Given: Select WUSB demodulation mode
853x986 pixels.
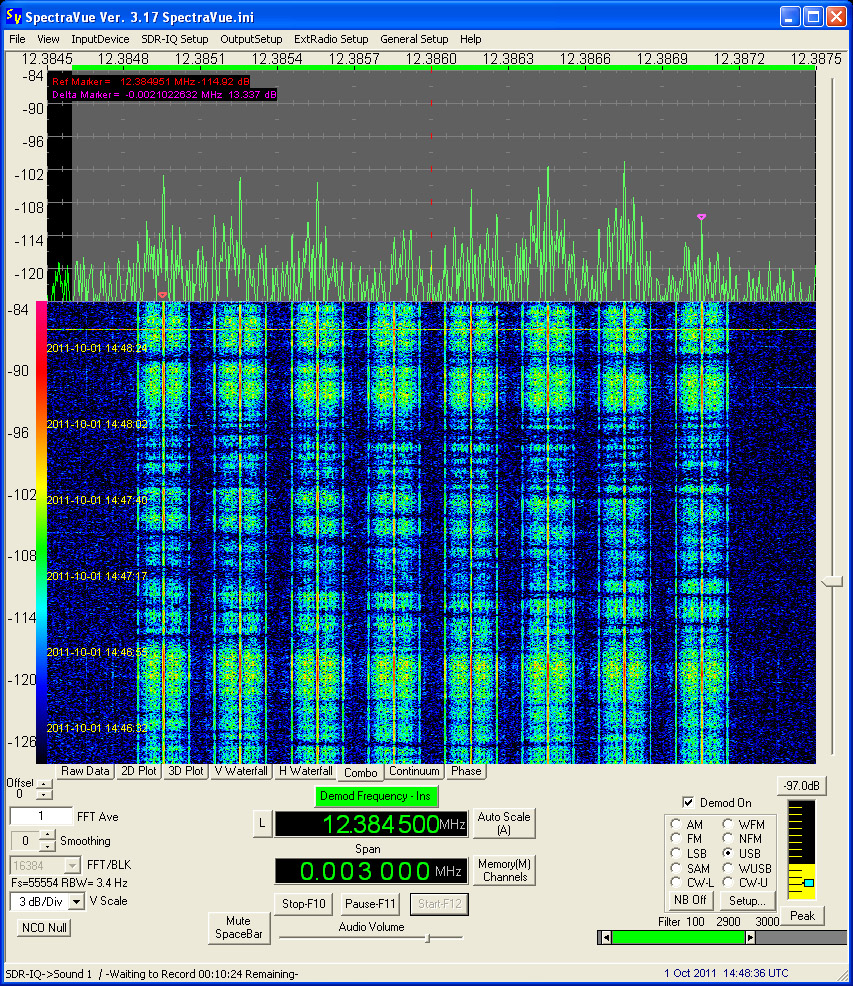Looking at the screenshot, I should tap(728, 868).
